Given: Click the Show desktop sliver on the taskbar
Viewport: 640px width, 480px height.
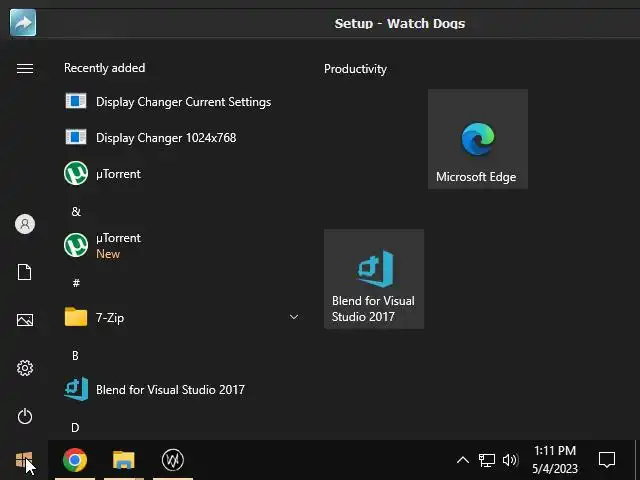Looking at the screenshot, I should pos(637,460).
